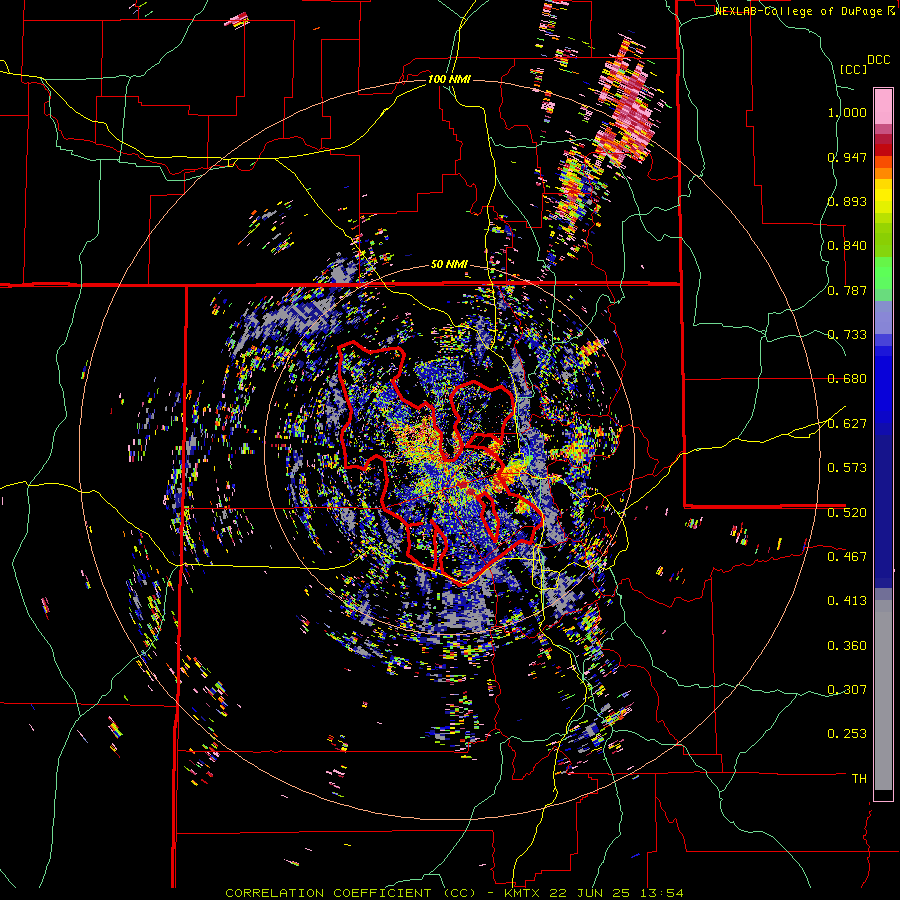Click the 50 NMI range ring label

click(x=449, y=265)
